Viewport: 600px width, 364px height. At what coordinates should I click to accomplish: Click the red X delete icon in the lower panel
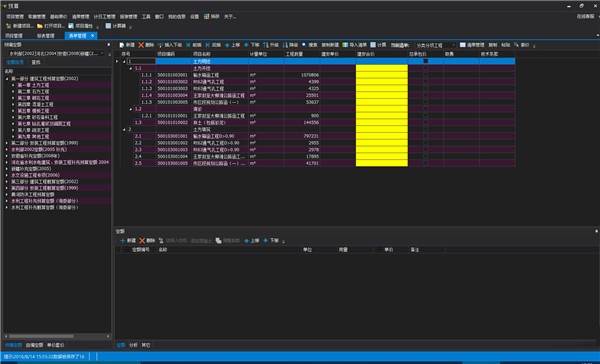click(x=142, y=240)
